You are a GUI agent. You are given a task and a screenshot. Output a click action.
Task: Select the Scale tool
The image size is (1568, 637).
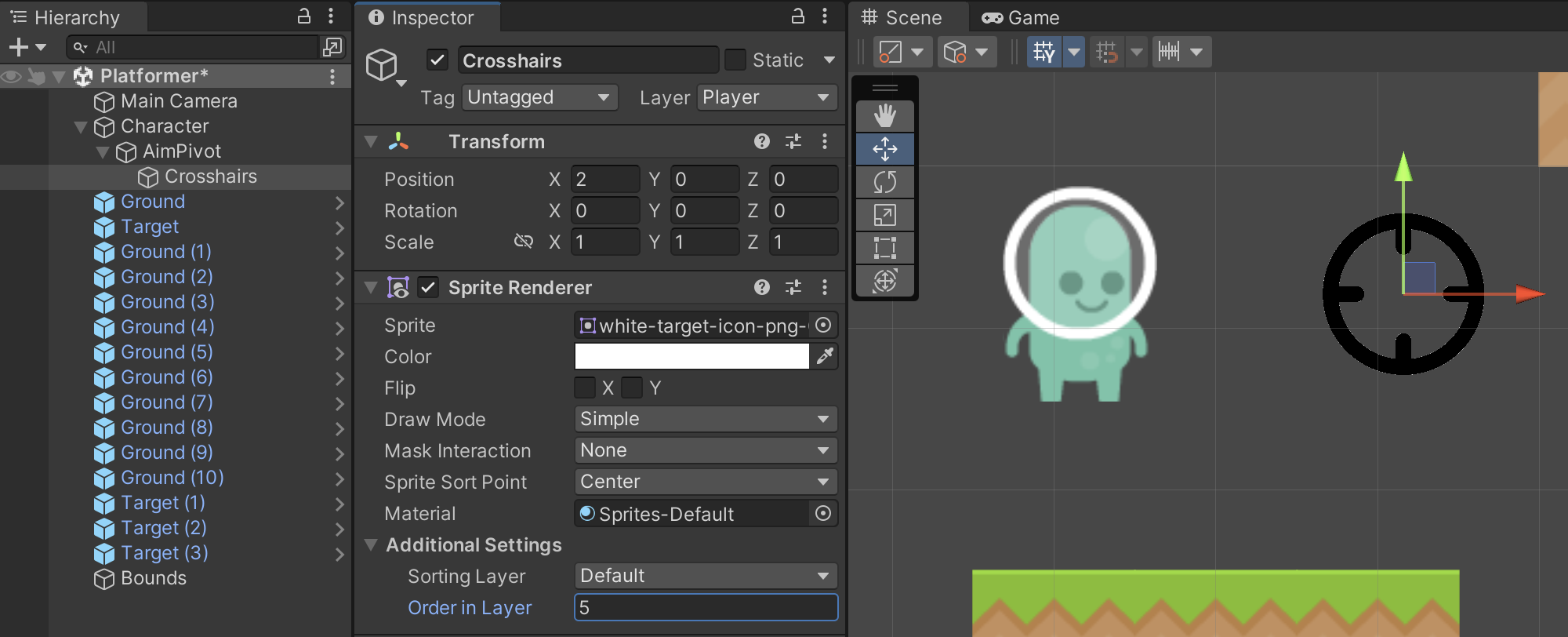tap(884, 215)
